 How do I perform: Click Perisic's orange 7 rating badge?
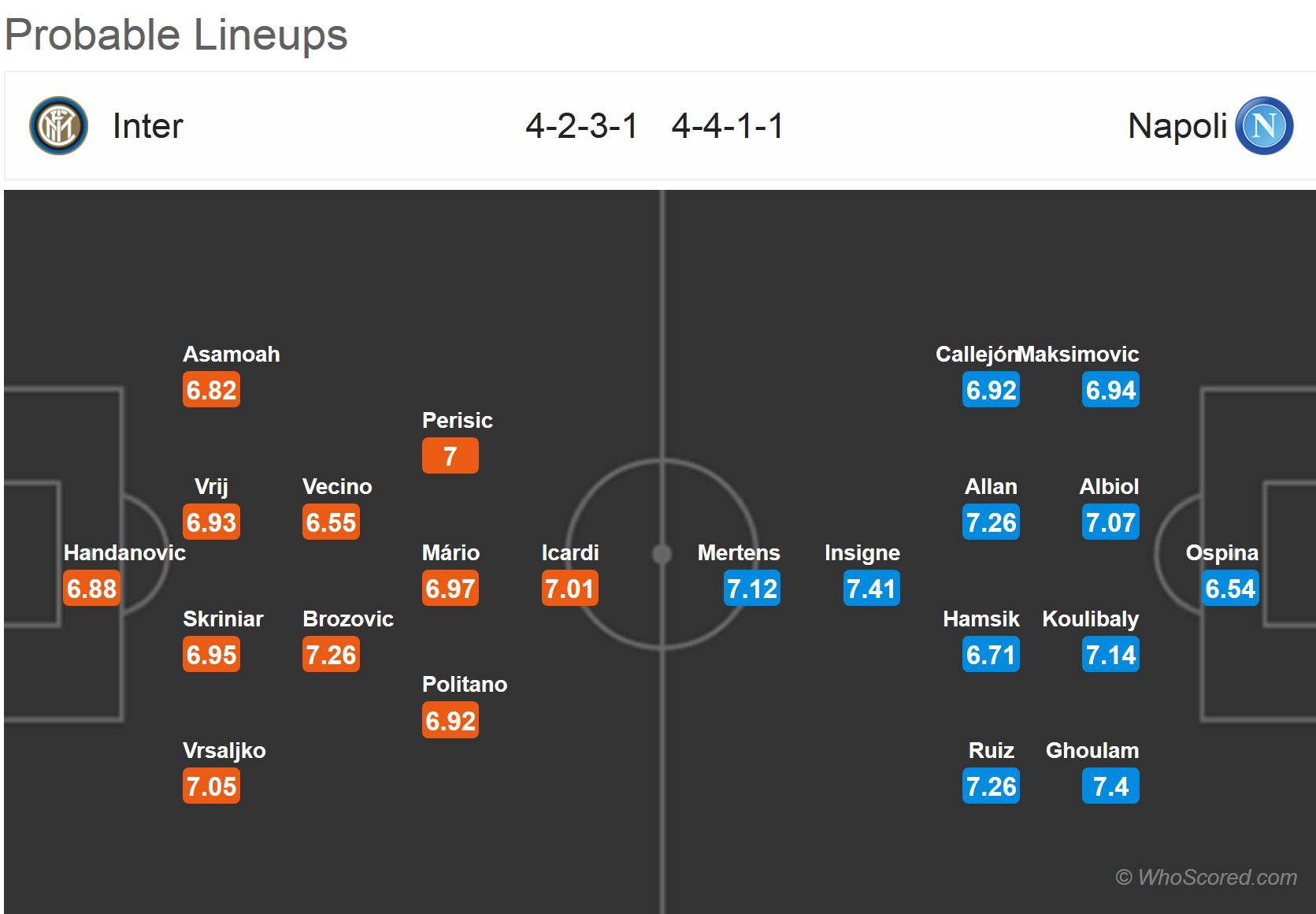(450, 456)
